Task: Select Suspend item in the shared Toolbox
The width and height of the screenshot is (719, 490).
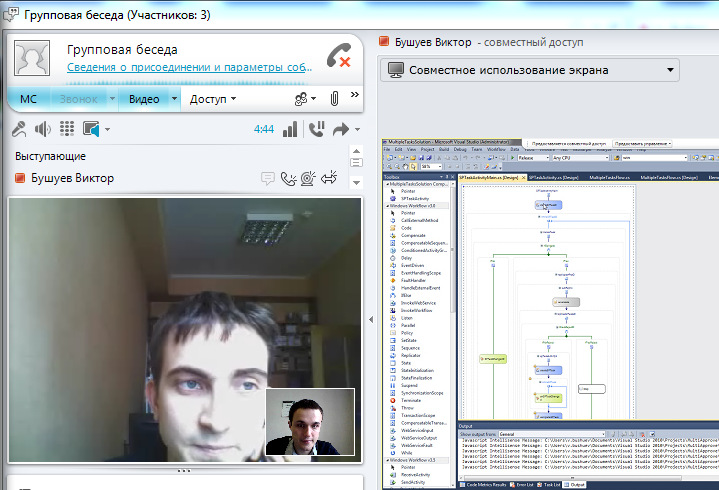Action: pyautogui.click(x=409, y=385)
